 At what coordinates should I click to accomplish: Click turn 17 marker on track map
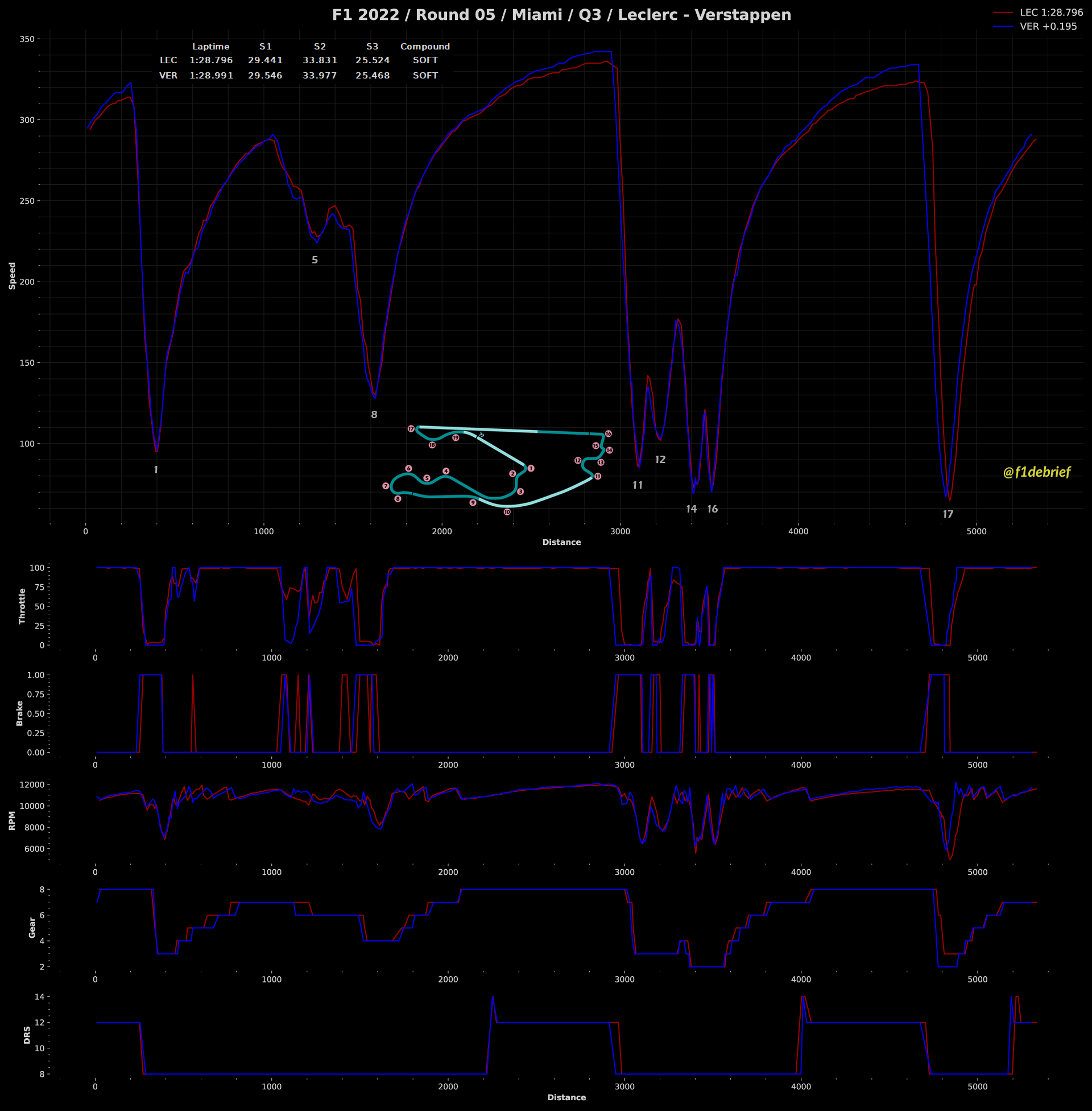tap(411, 428)
